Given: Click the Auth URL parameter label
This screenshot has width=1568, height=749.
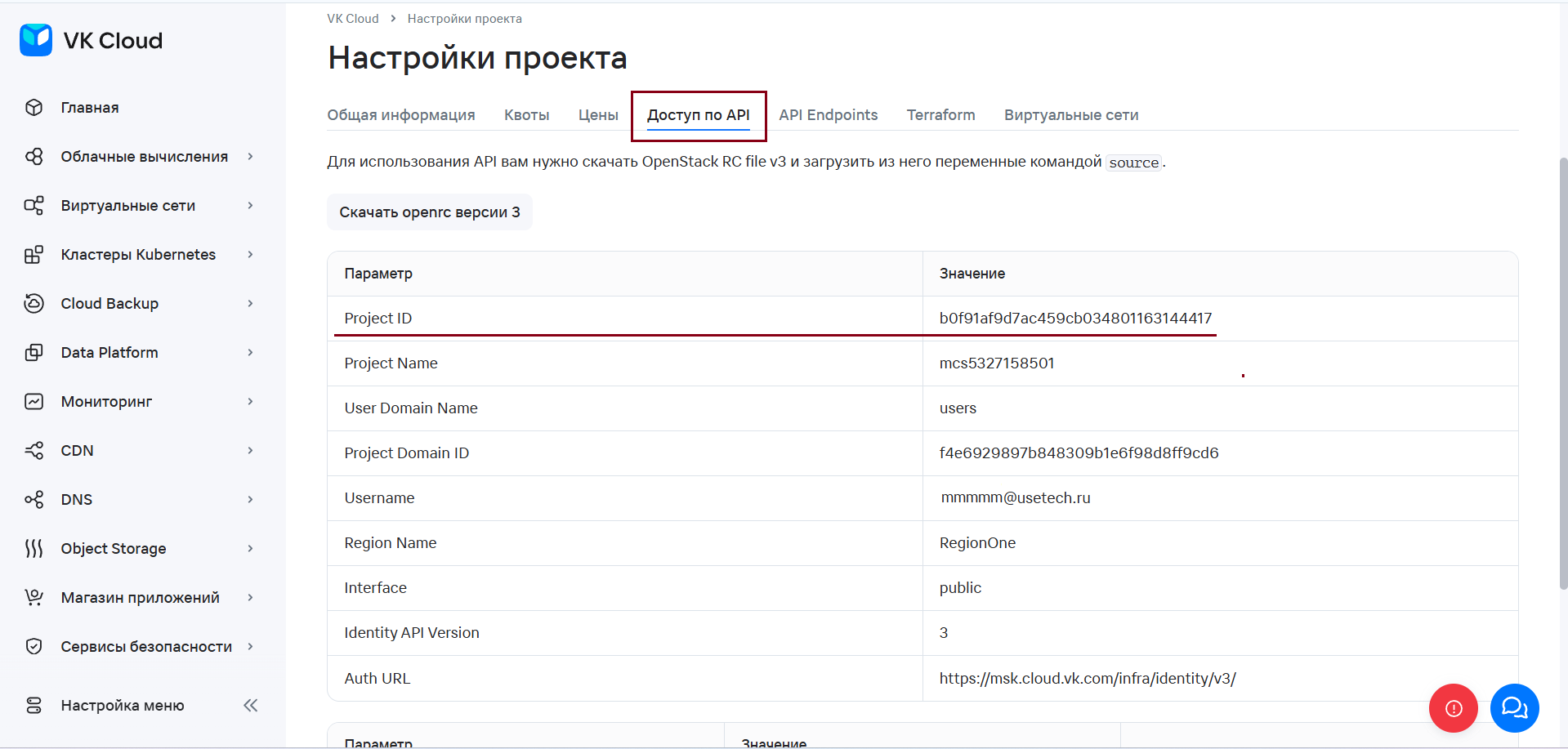Looking at the screenshot, I should pyautogui.click(x=377, y=679).
